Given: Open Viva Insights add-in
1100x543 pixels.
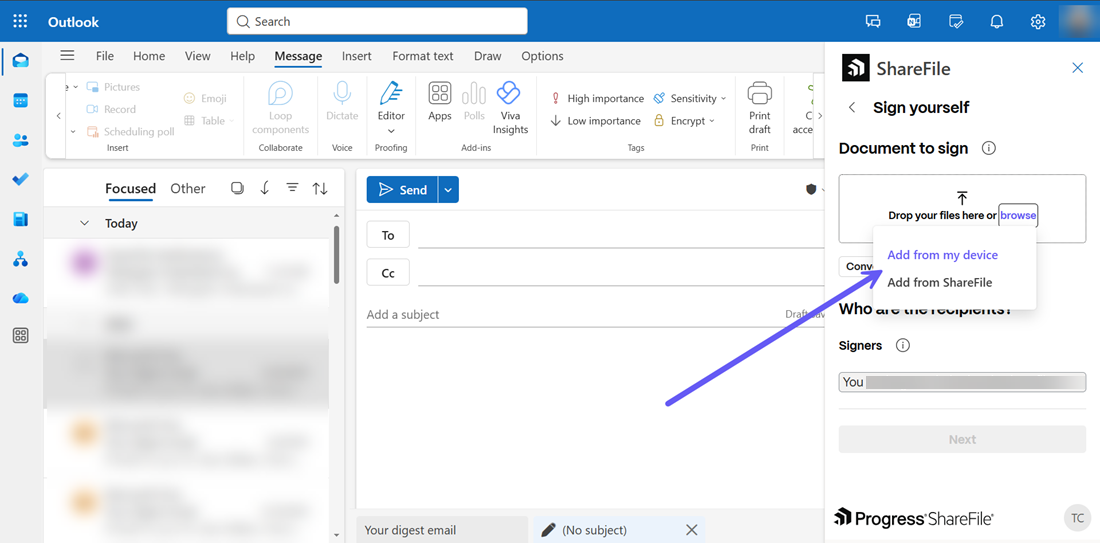Looking at the screenshot, I should click(510, 108).
